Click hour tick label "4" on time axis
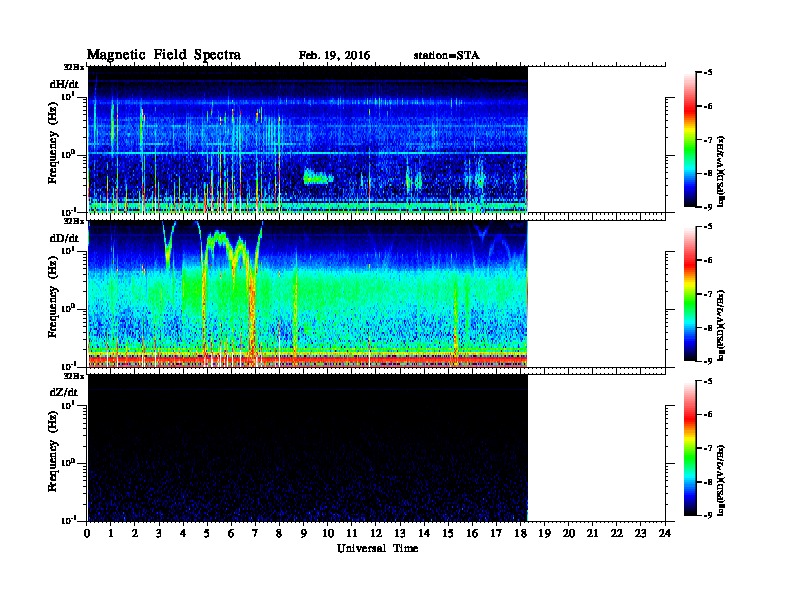 [x=183, y=534]
